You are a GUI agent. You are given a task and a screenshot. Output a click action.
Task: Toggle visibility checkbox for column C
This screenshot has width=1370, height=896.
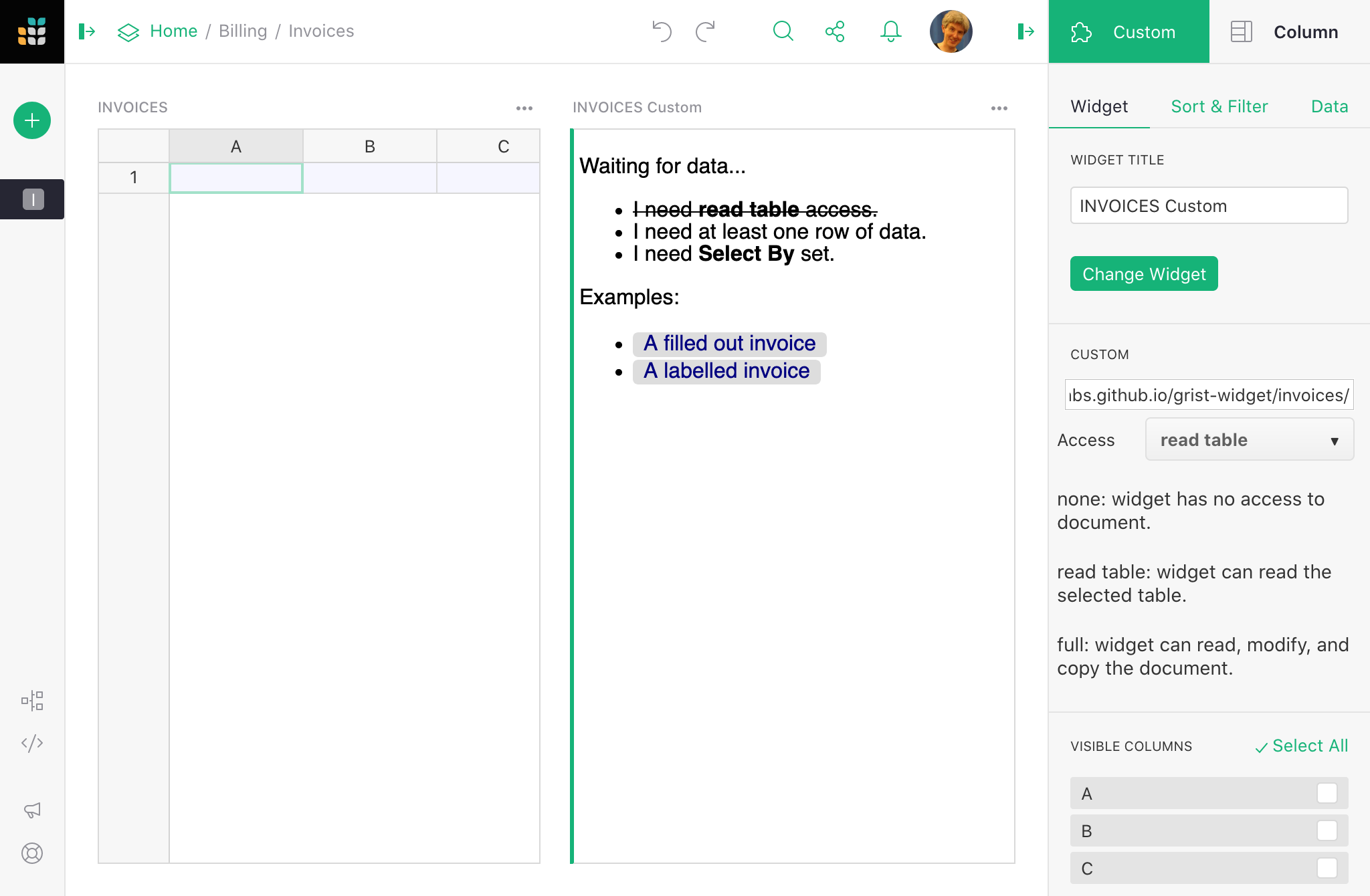pos(1327,868)
